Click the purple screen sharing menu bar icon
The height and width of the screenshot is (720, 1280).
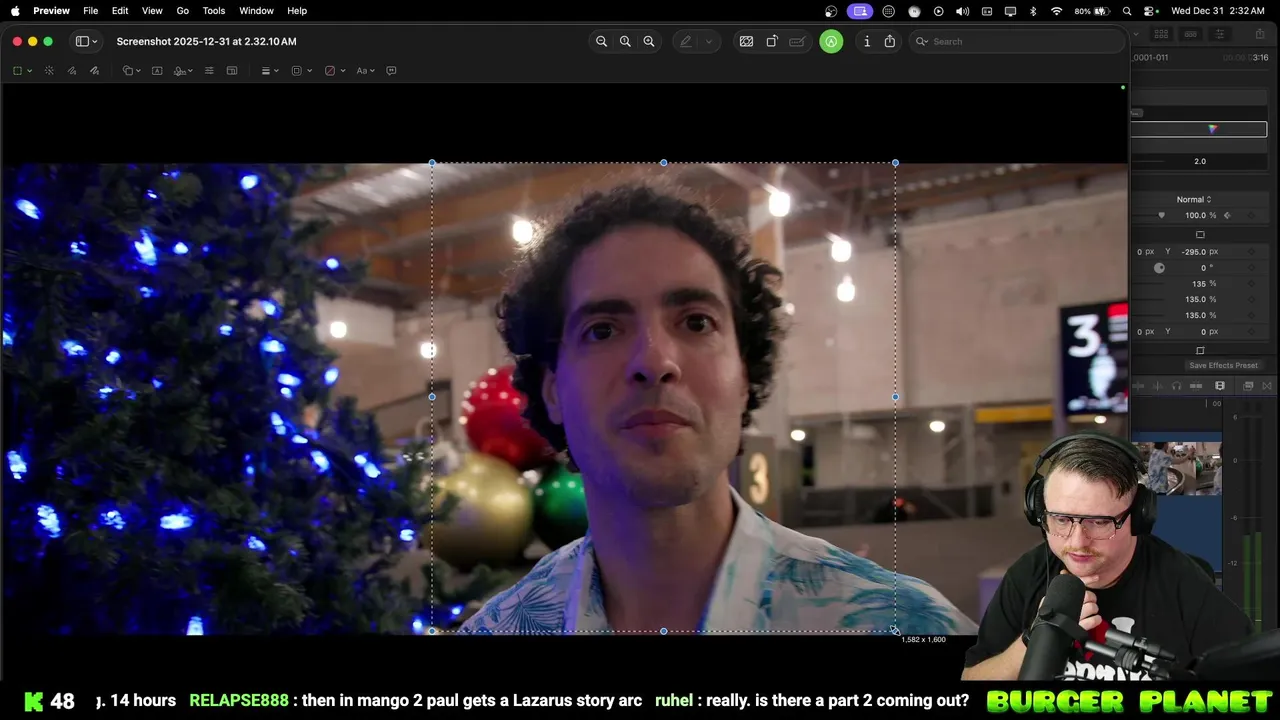click(860, 11)
